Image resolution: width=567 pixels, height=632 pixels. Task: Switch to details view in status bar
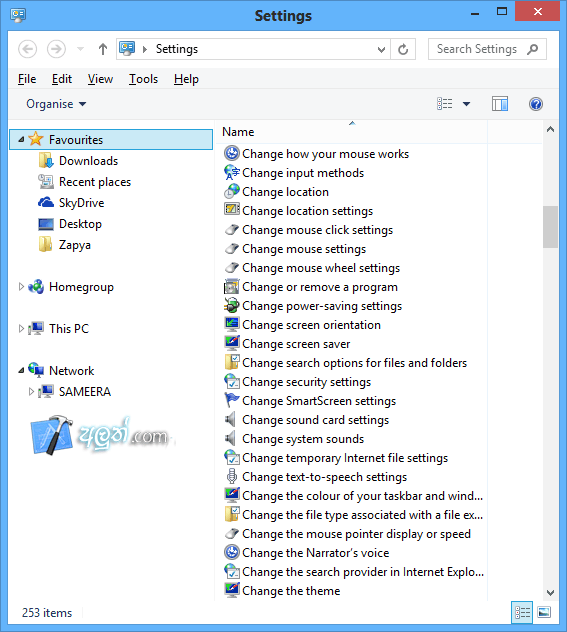[x=522, y=612]
